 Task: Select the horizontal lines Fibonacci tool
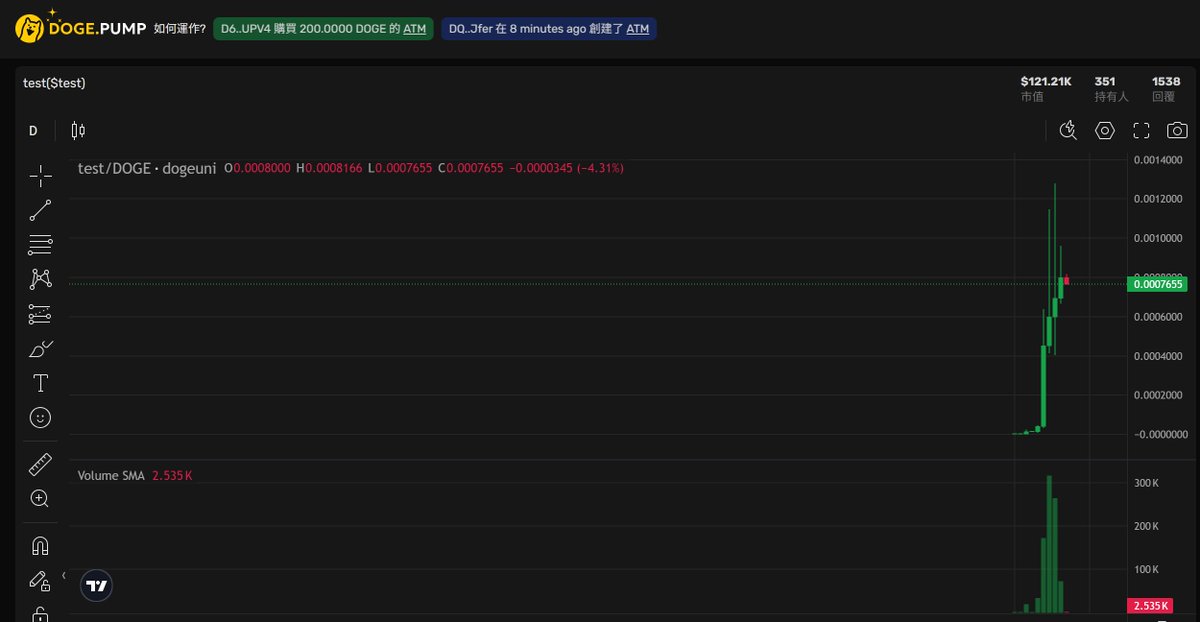point(40,245)
